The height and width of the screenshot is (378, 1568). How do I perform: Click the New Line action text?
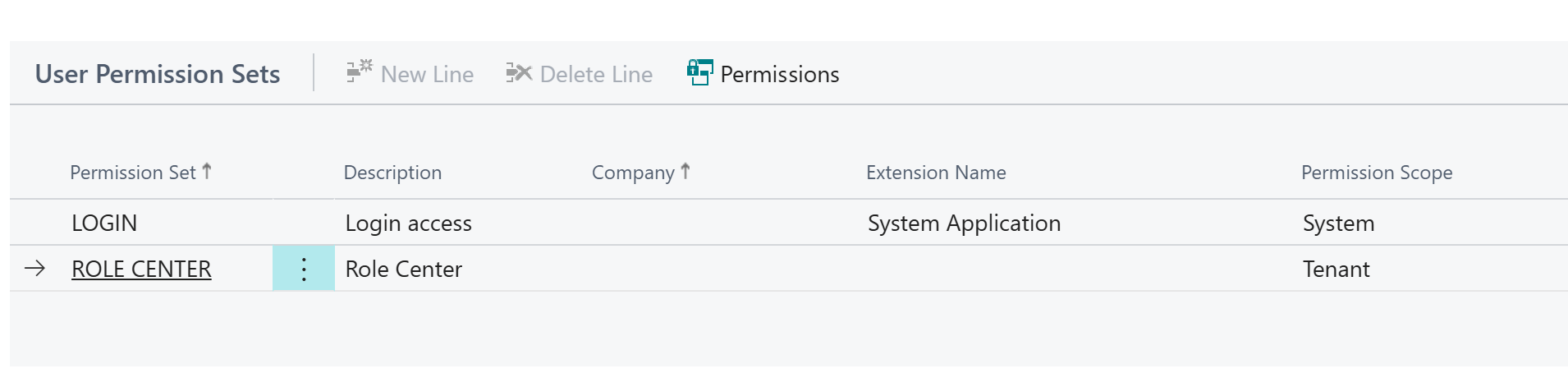point(427,75)
